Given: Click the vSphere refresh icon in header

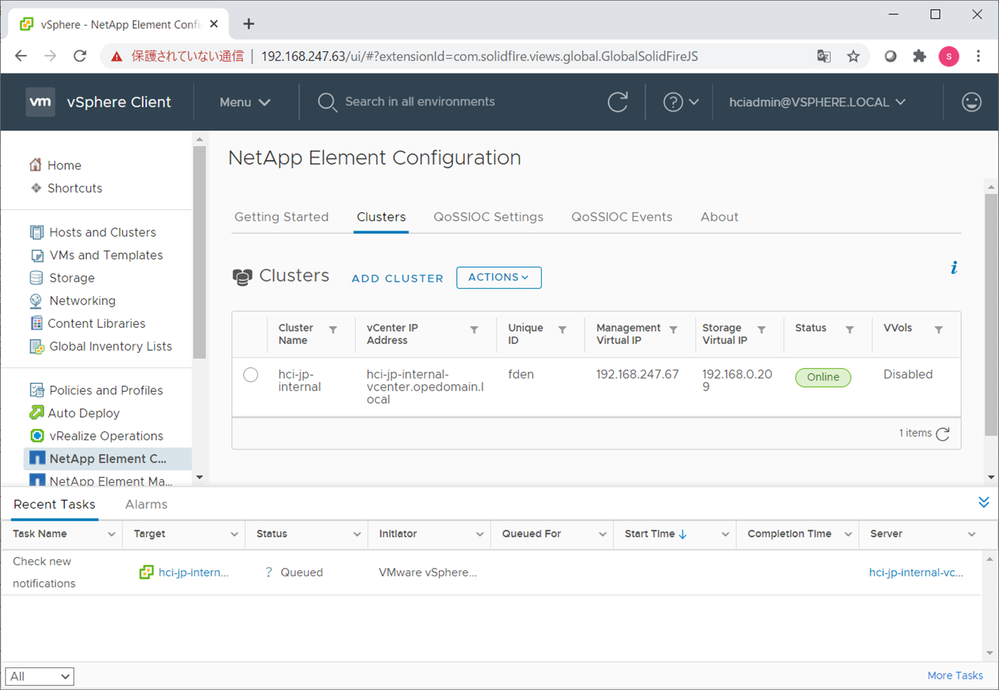Looking at the screenshot, I should pyautogui.click(x=618, y=102).
